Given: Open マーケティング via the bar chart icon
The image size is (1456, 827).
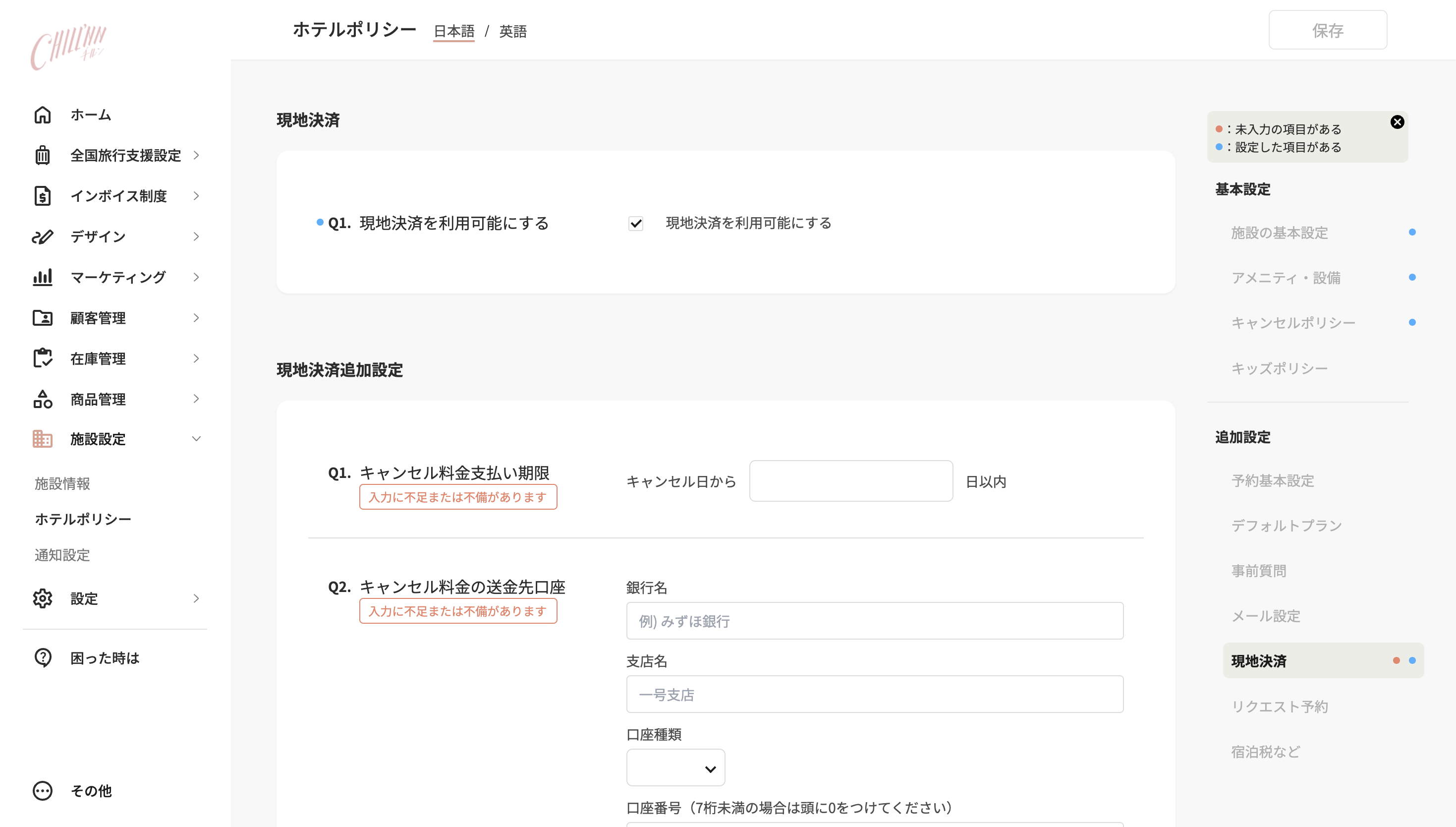Looking at the screenshot, I should [x=43, y=277].
